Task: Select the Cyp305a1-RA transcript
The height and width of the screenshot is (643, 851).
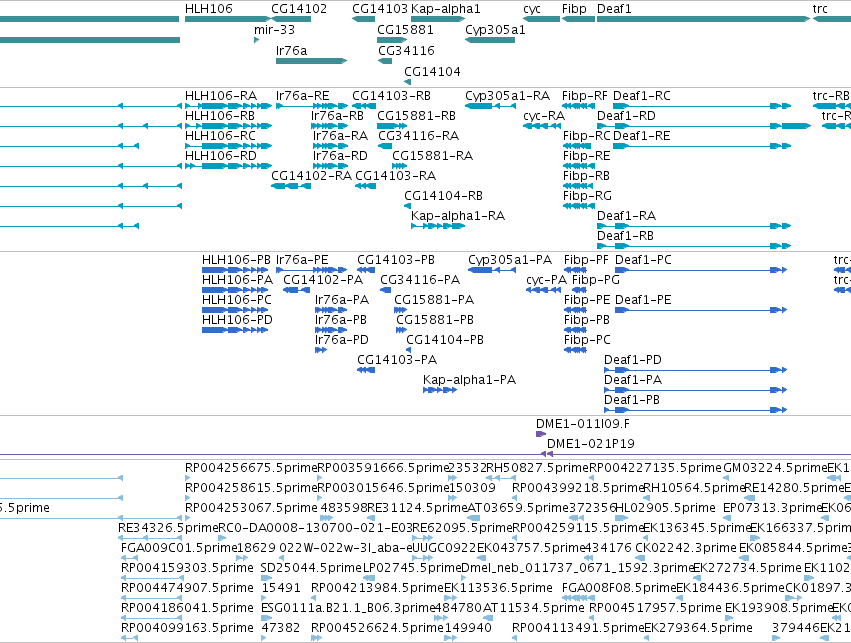Action: (490, 106)
